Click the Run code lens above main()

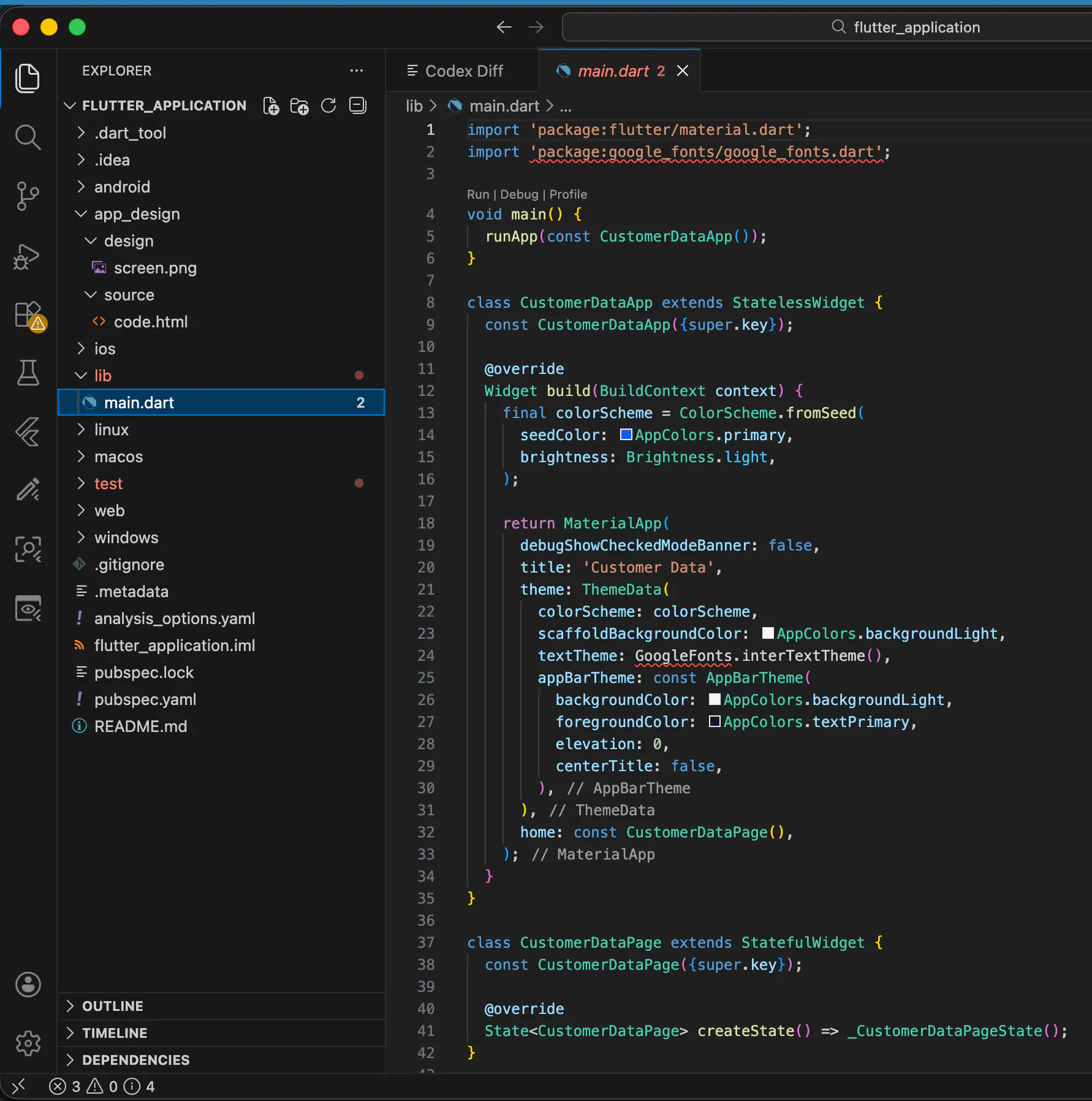click(x=478, y=194)
